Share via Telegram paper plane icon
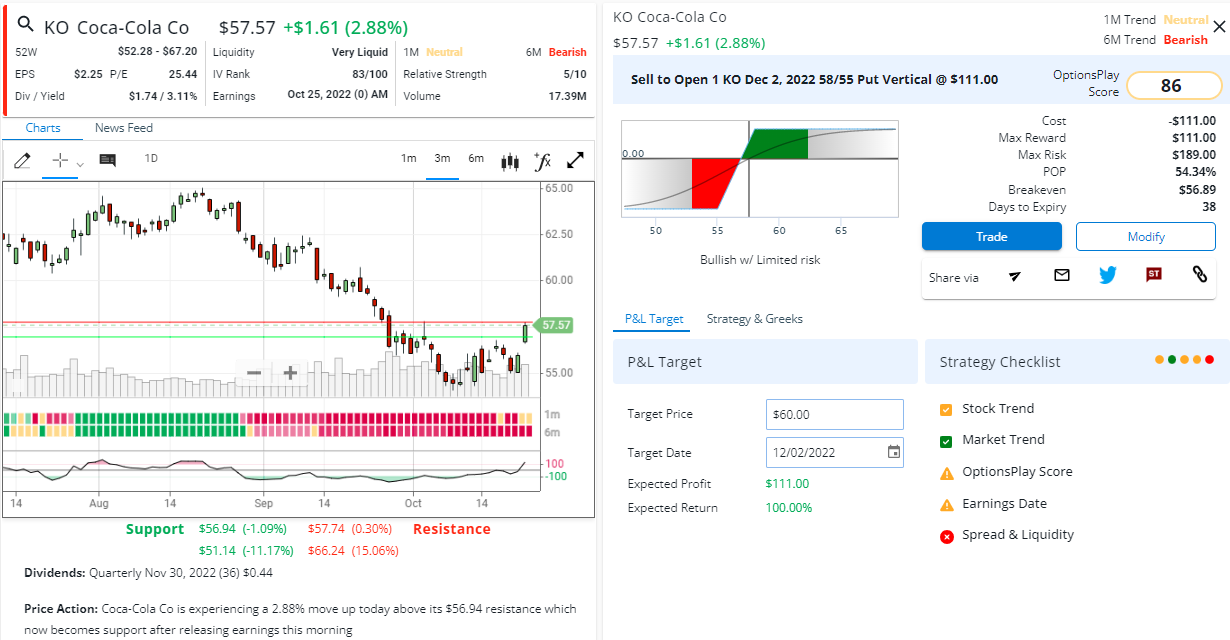This screenshot has height=640, width=1230. 1015,275
